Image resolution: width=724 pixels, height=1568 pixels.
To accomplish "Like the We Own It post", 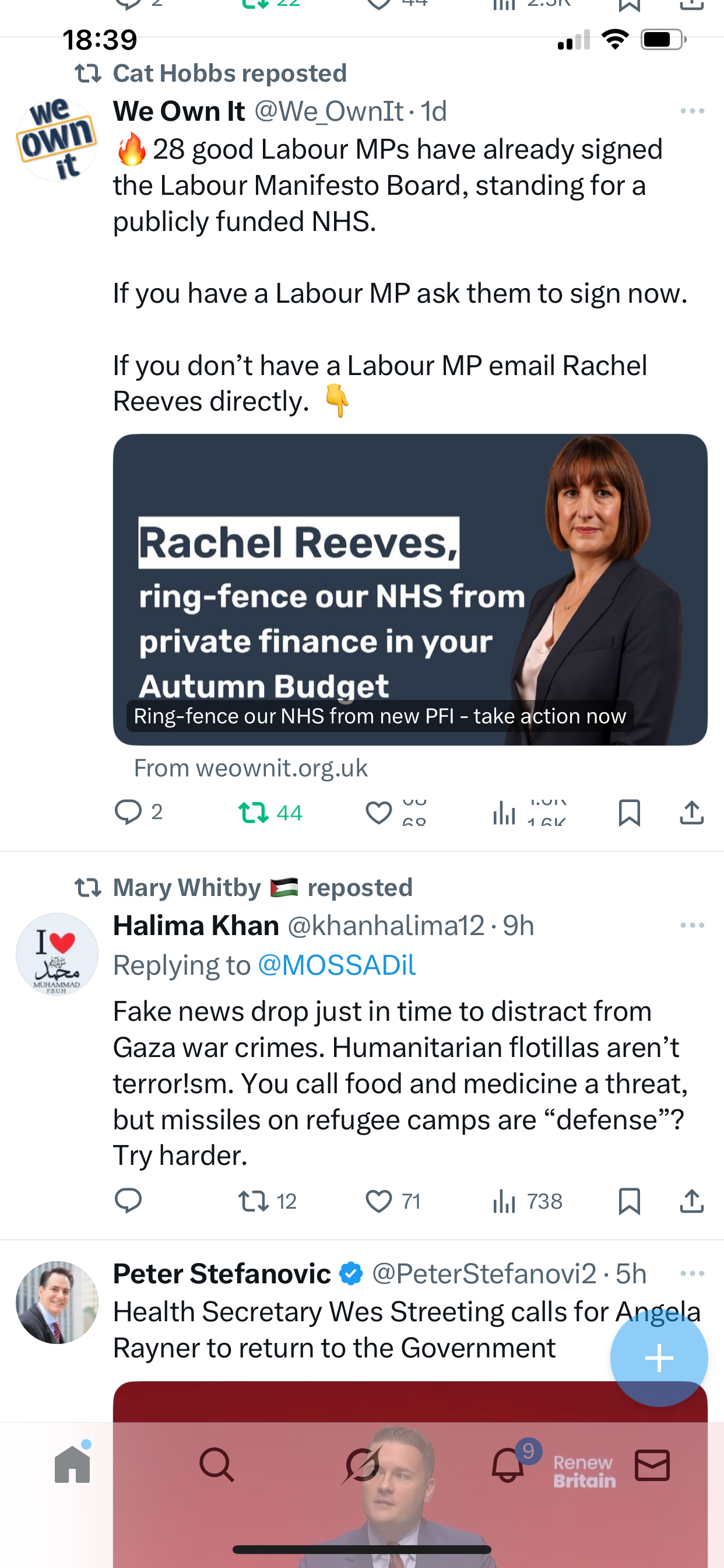I will point(378,812).
